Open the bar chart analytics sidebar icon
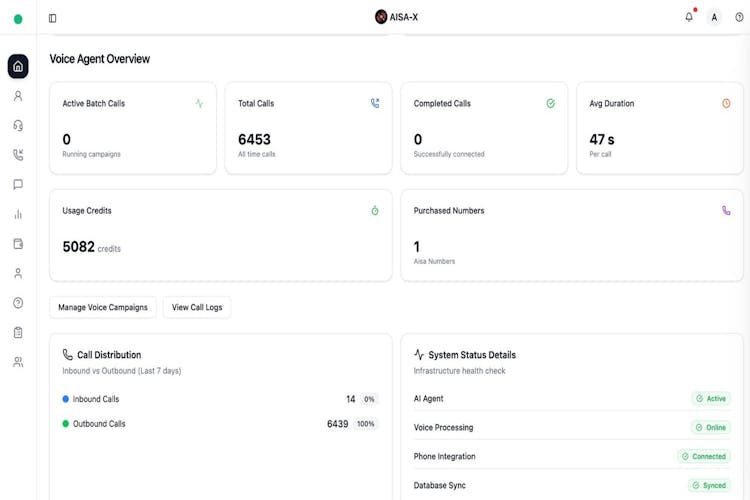 pyautogui.click(x=18, y=214)
